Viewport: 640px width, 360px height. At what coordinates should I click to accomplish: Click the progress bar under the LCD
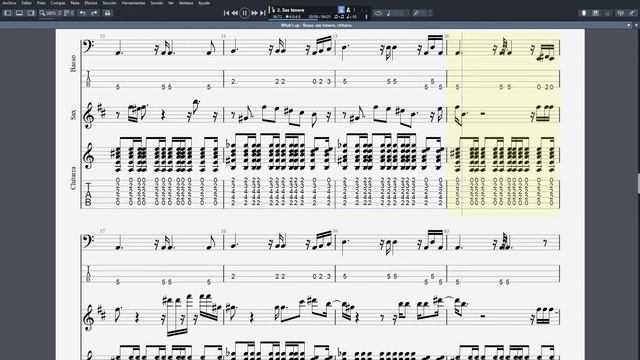pyautogui.click(x=293, y=19)
